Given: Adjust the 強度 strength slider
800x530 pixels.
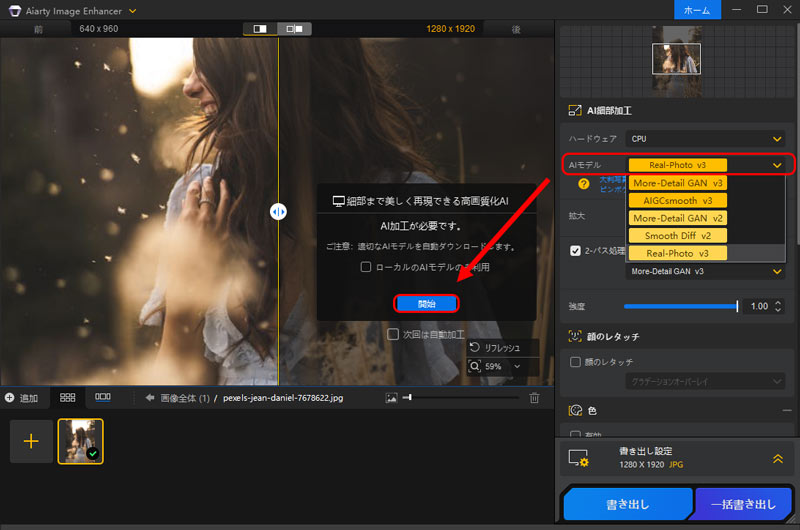Looking at the screenshot, I should pyautogui.click(x=681, y=306).
